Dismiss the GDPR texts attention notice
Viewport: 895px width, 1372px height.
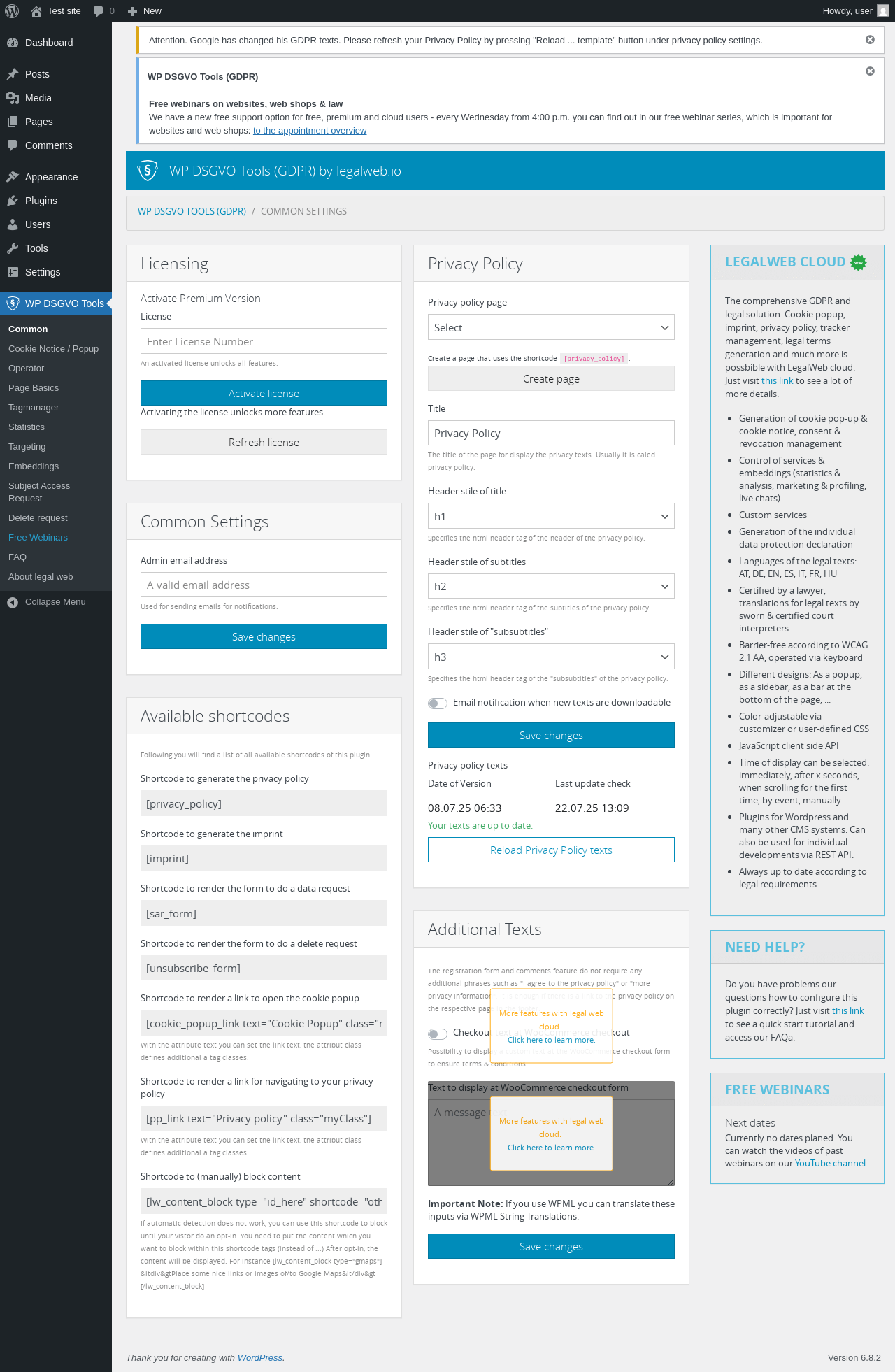pyautogui.click(x=870, y=40)
